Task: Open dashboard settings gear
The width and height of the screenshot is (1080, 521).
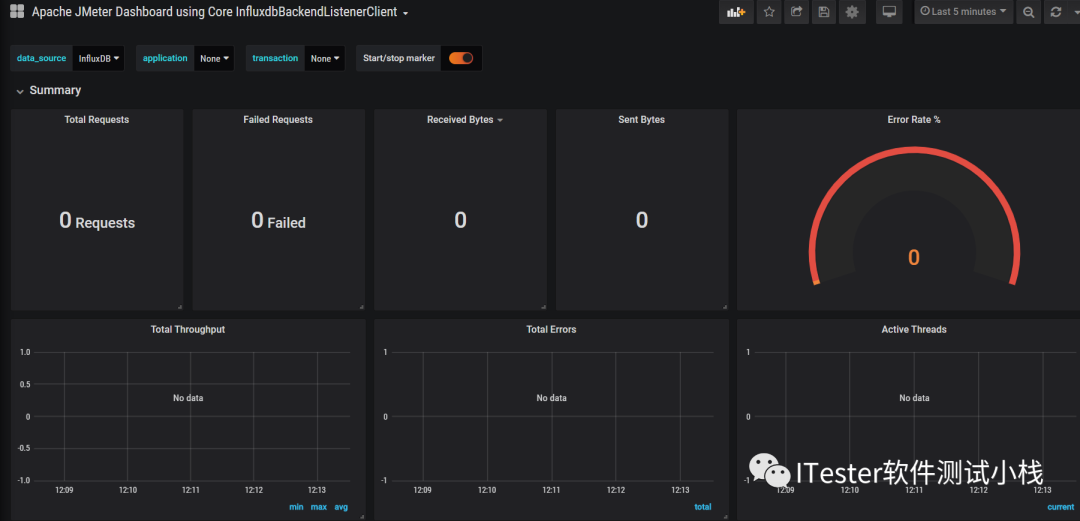Action: point(852,12)
